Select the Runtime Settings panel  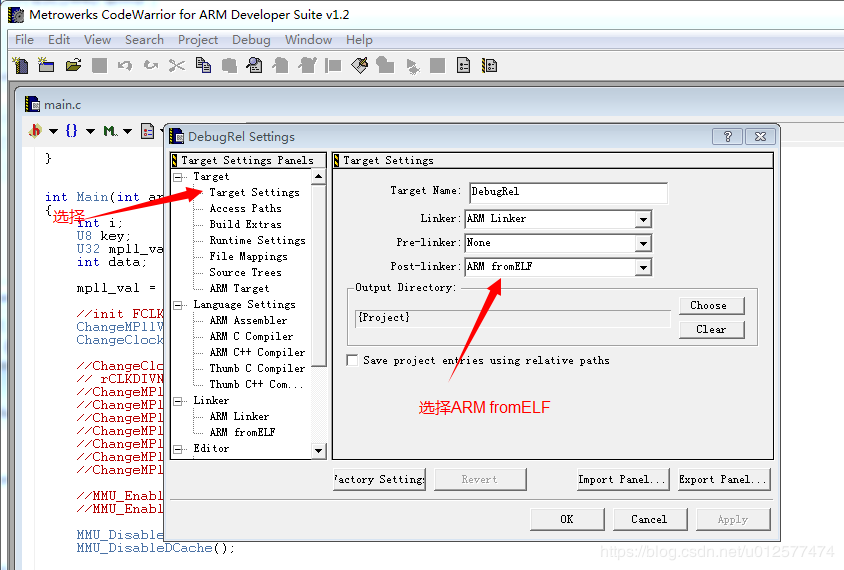pos(257,241)
